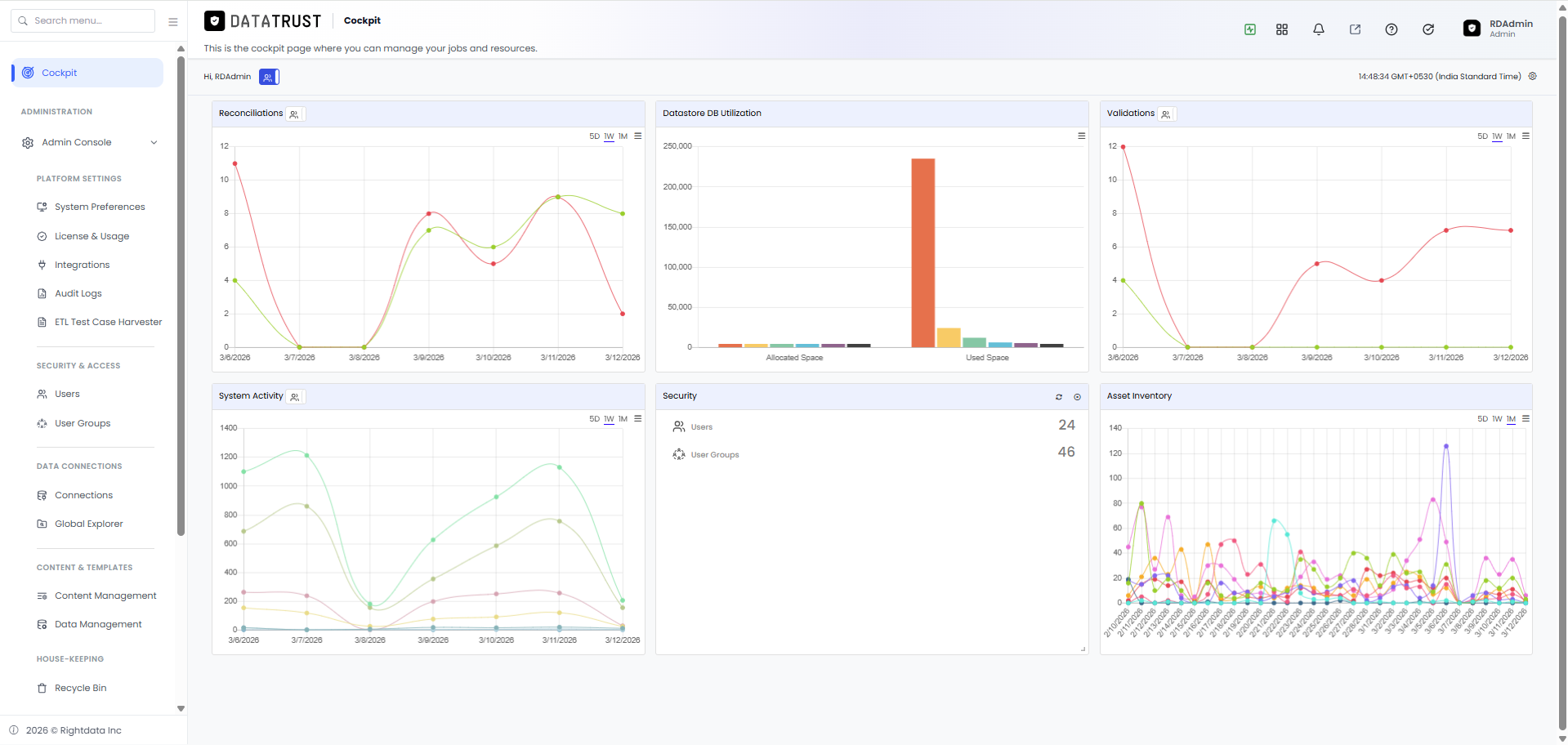Click the info icon in footer
This screenshot has height=745, width=1568.
click(14, 730)
